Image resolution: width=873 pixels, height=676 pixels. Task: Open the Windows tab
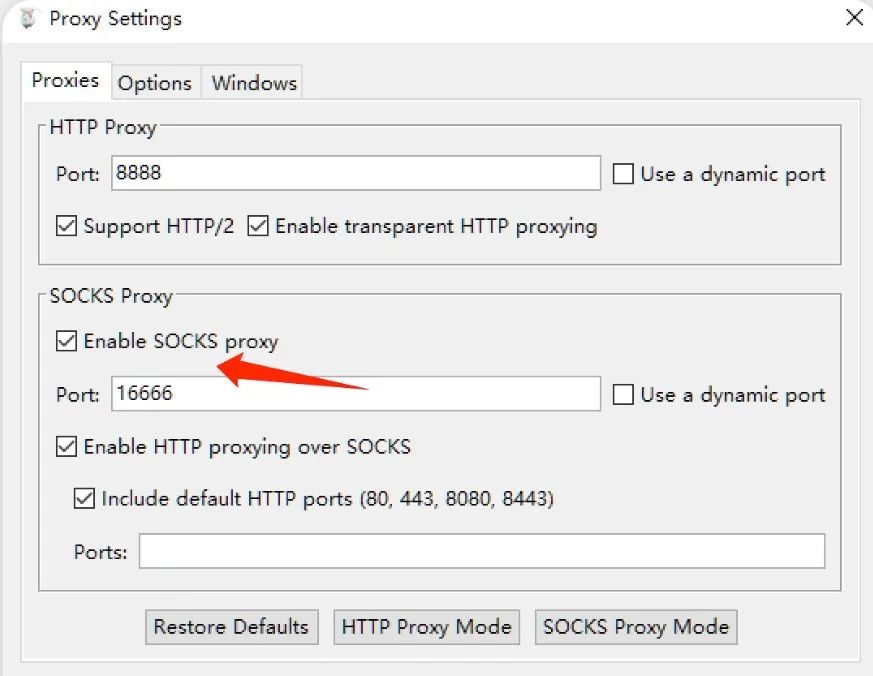pos(254,83)
